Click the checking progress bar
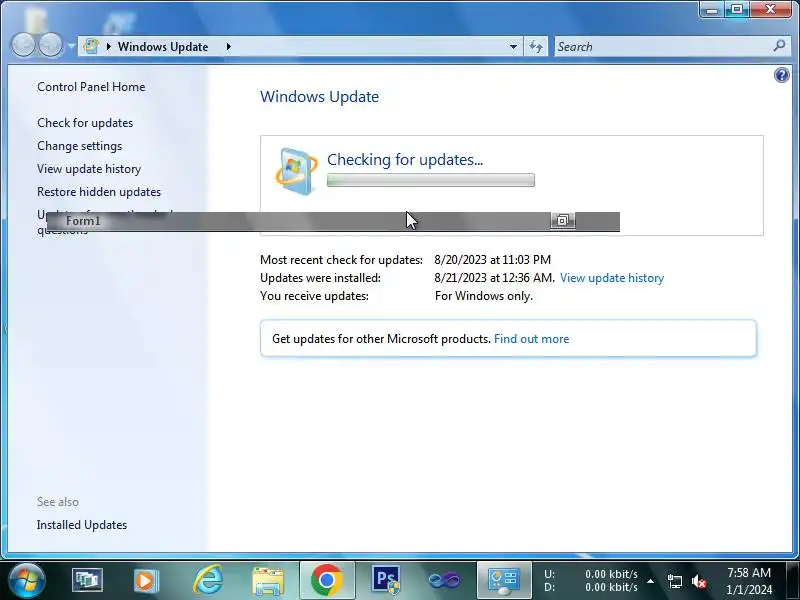800x600 pixels. 431,180
